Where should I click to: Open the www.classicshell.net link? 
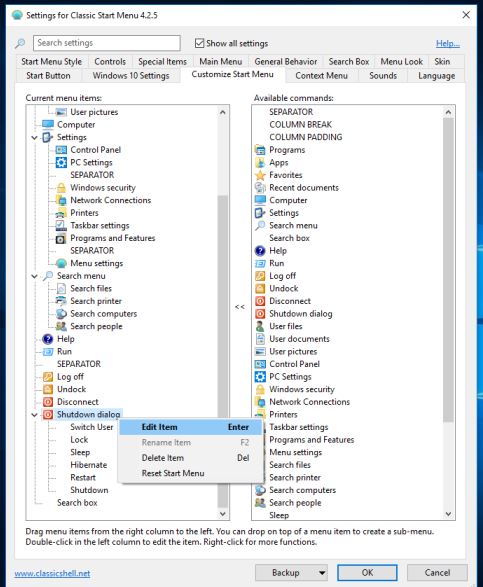(52, 574)
